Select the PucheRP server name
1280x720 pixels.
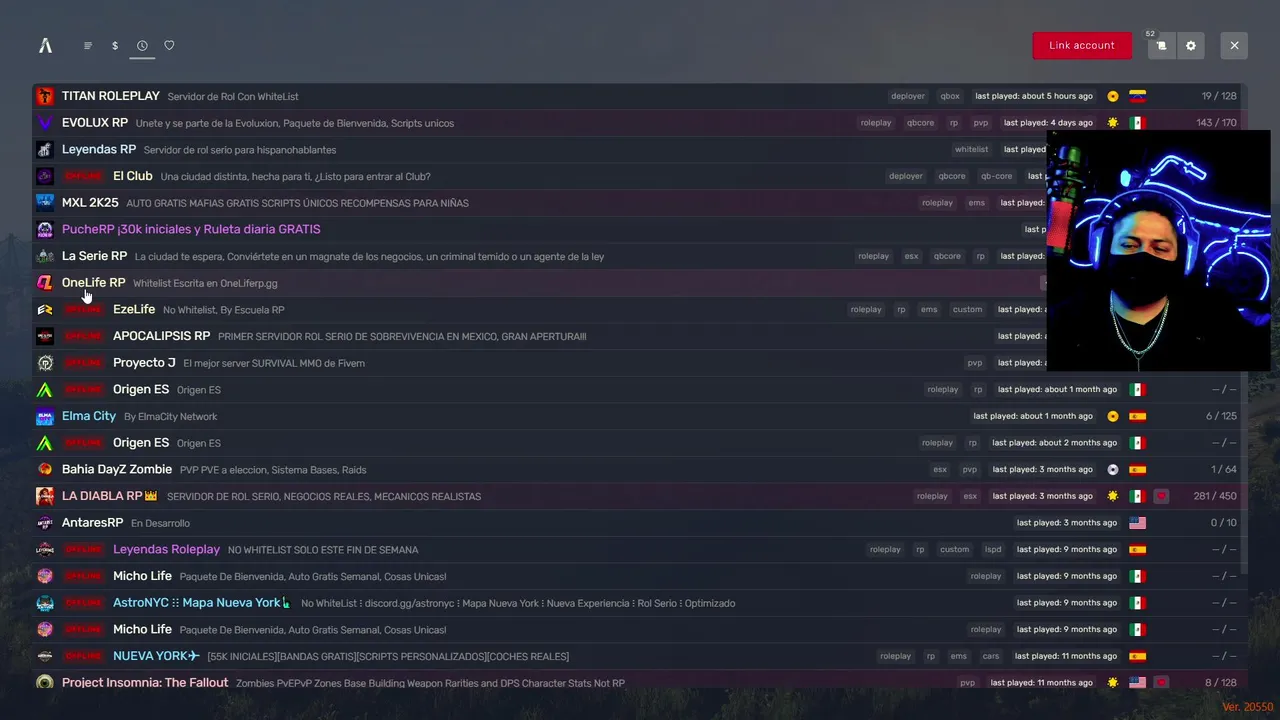click(191, 229)
